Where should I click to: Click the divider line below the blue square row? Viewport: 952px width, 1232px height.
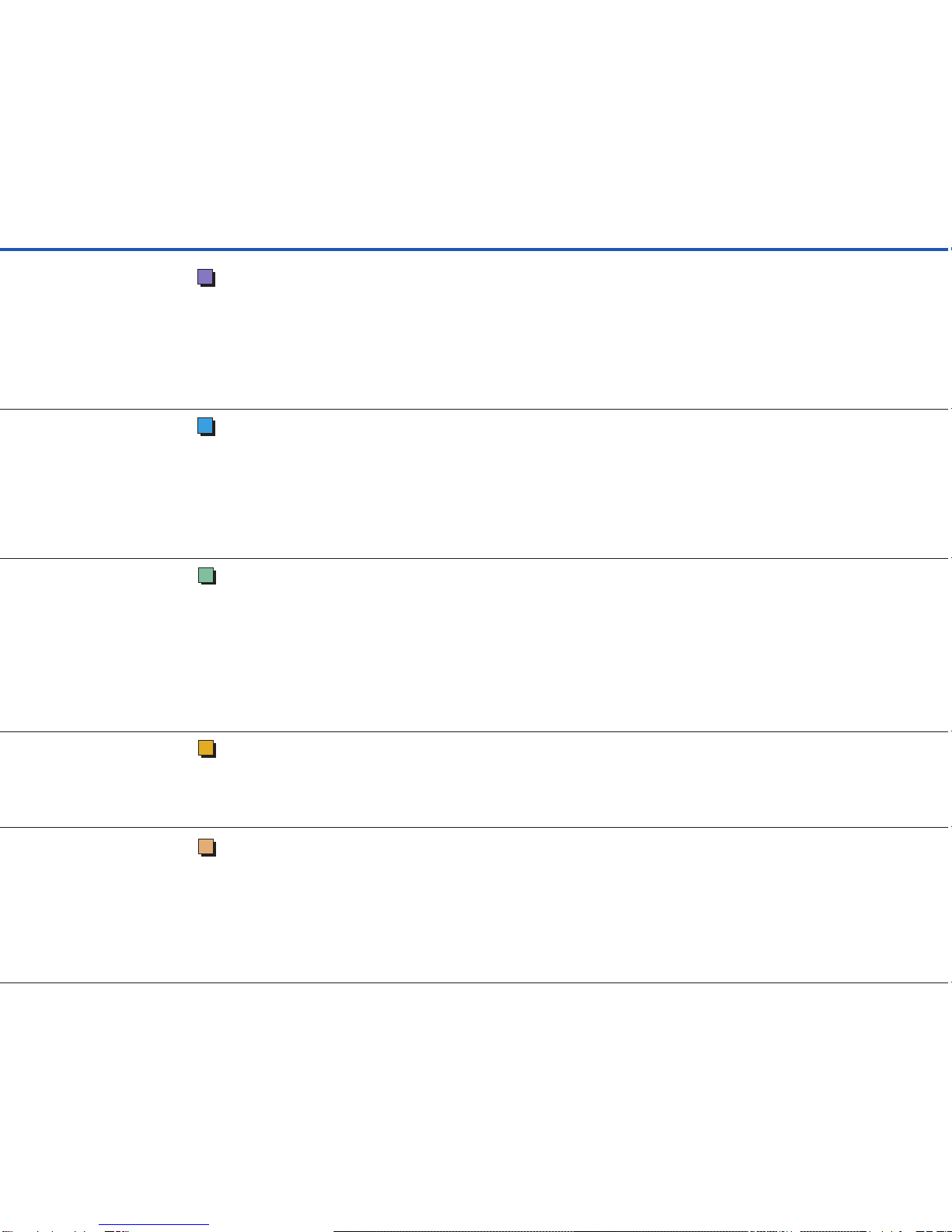pos(476,558)
